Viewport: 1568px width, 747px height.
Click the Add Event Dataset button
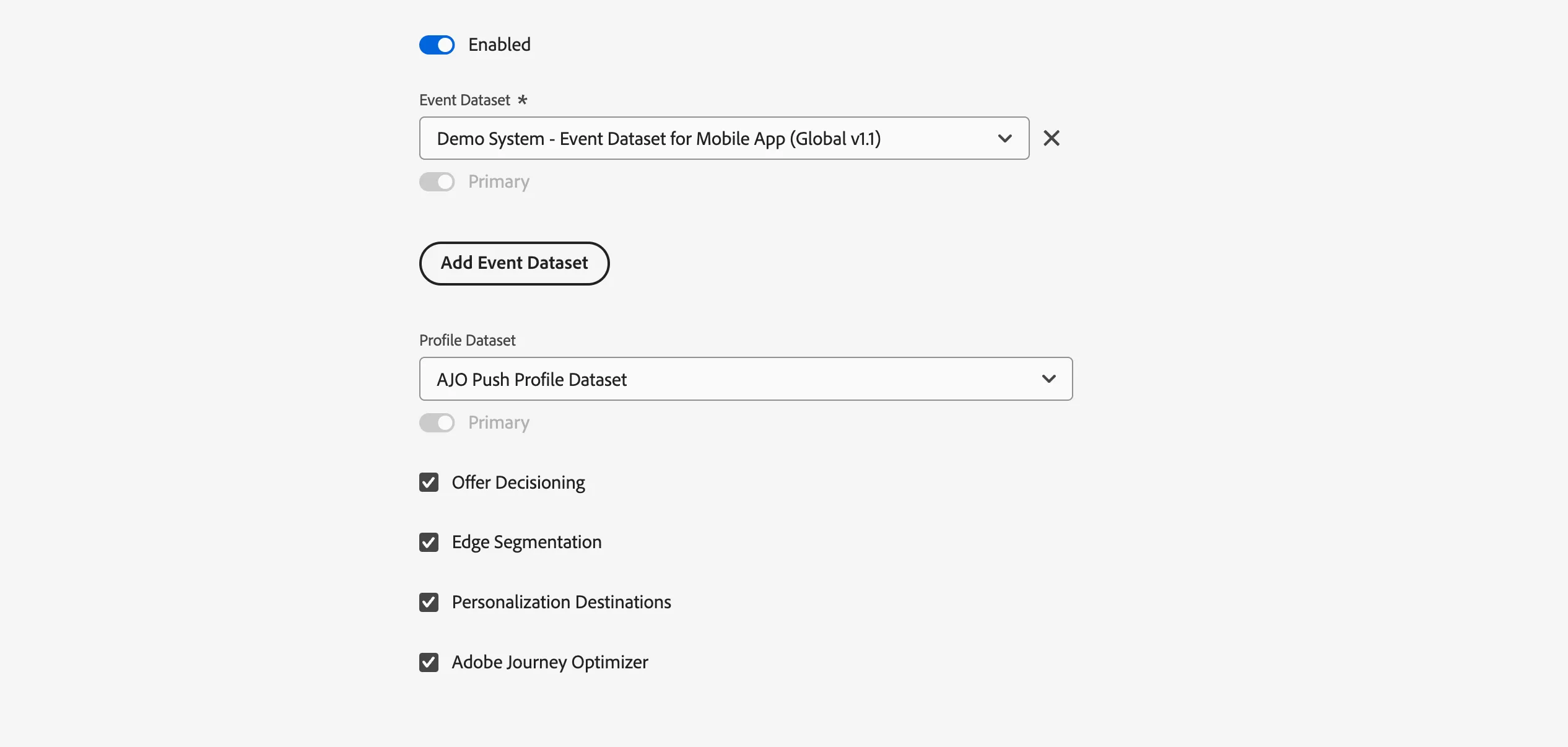pos(514,263)
